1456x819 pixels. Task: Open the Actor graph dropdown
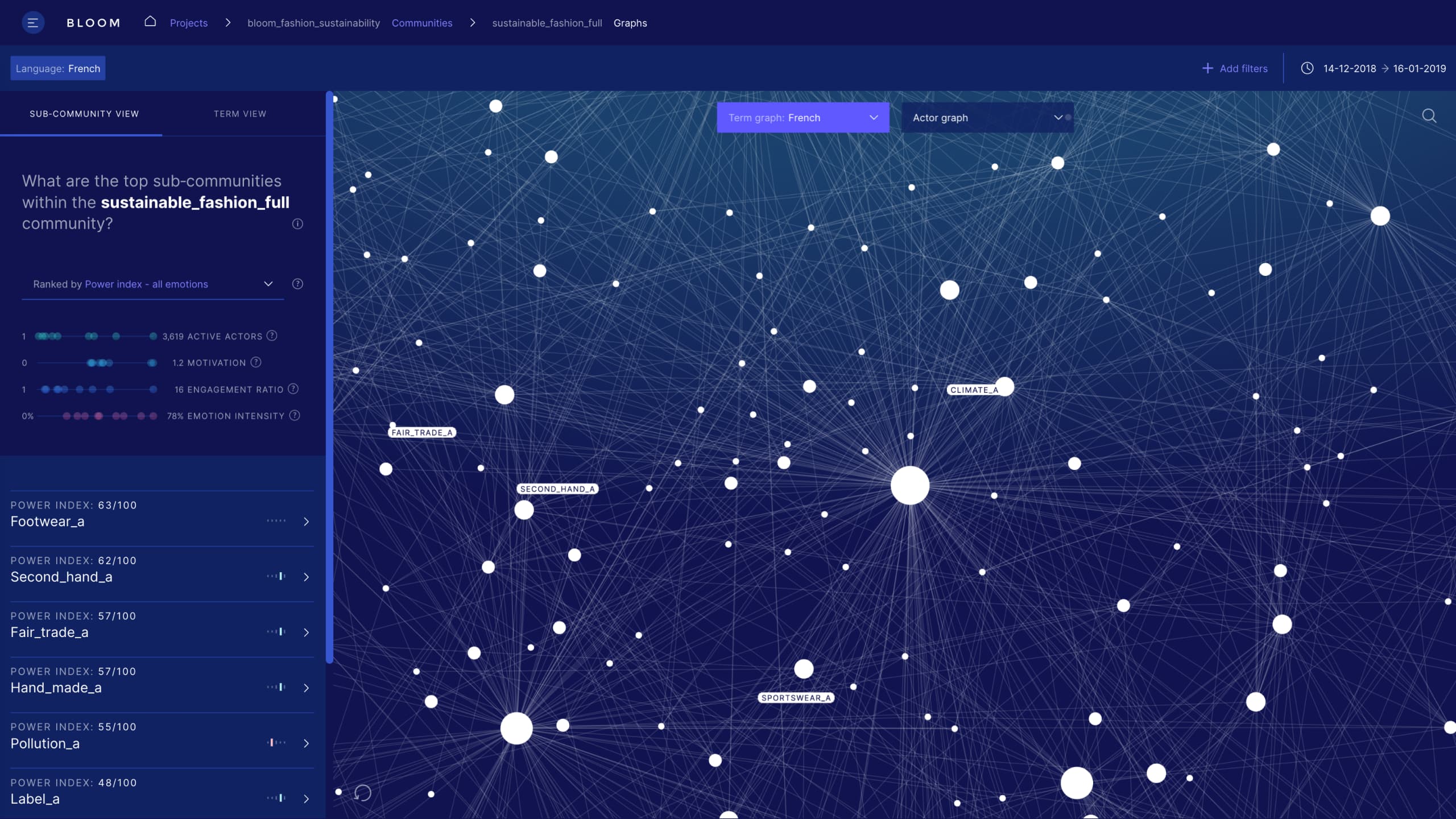[987, 118]
